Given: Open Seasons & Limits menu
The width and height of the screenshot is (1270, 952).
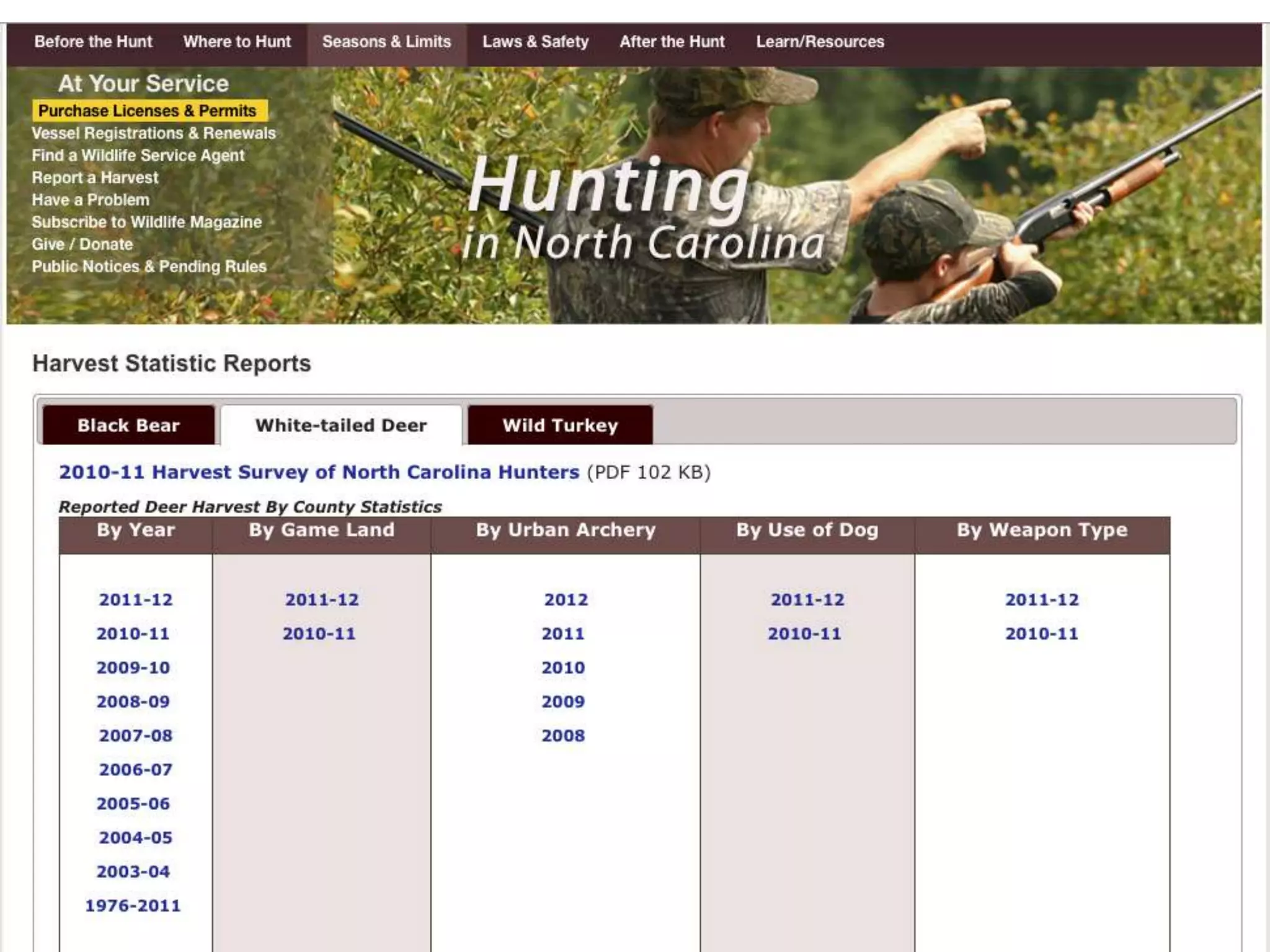Looking at the screenshot, I should [x=386, y=42].
